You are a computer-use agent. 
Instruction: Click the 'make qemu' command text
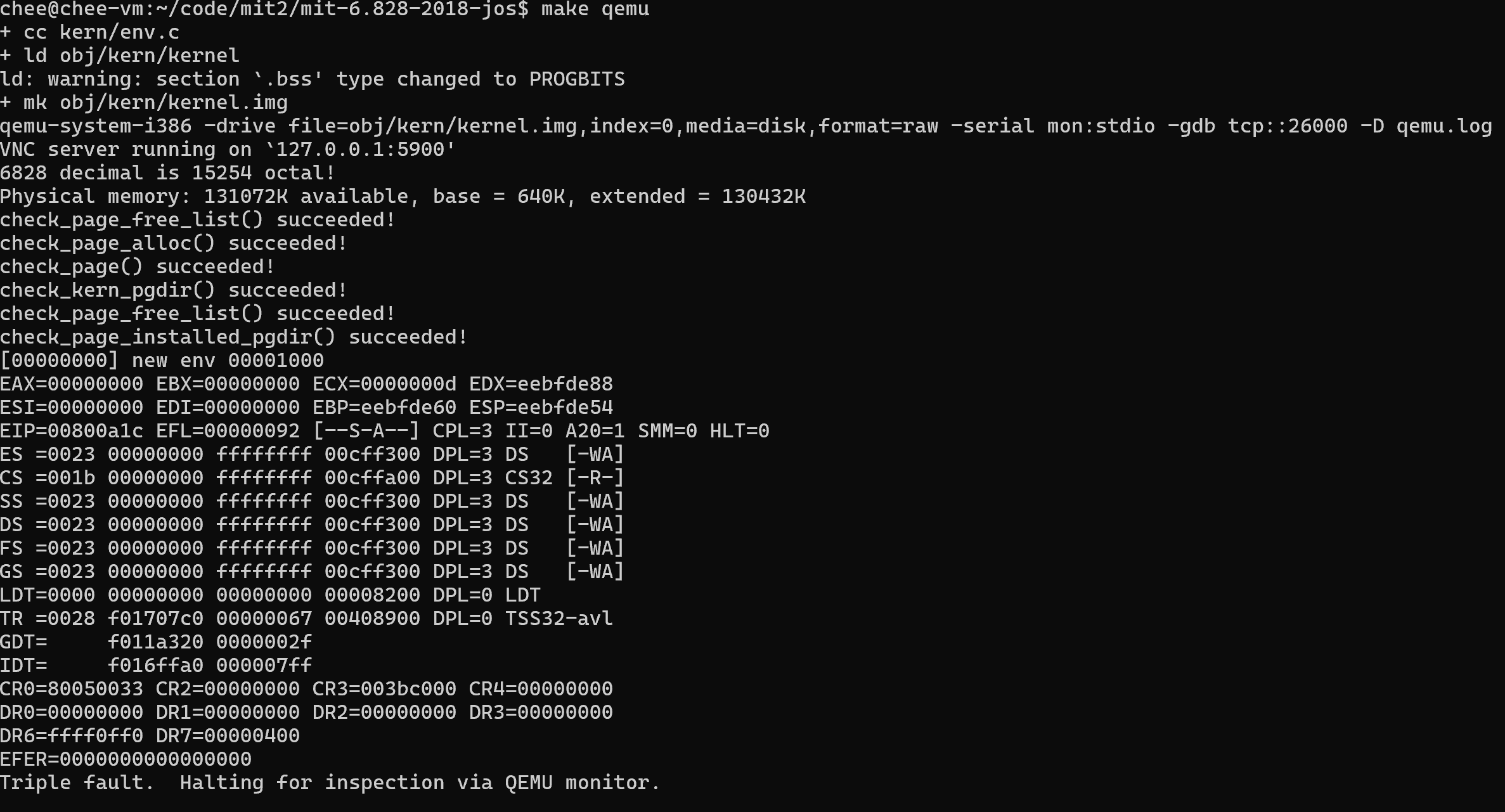595,10
